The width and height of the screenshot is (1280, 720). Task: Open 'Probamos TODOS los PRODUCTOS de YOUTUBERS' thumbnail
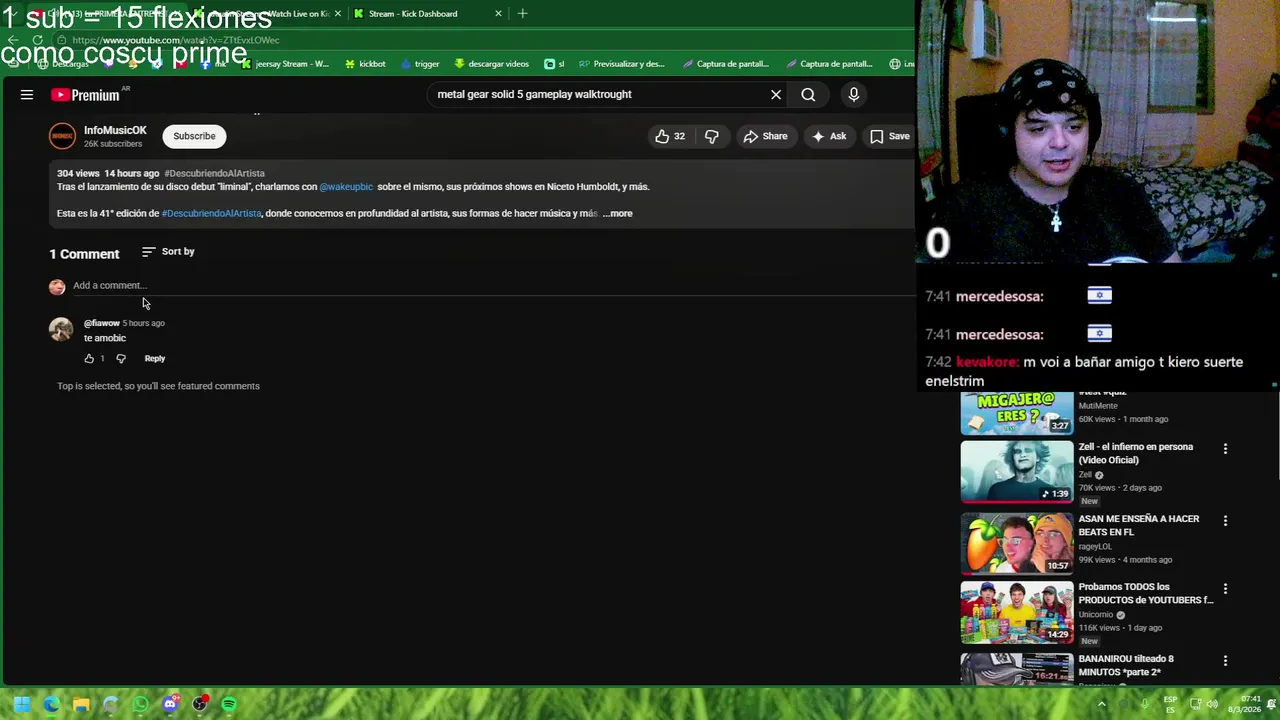[1016, 612]
